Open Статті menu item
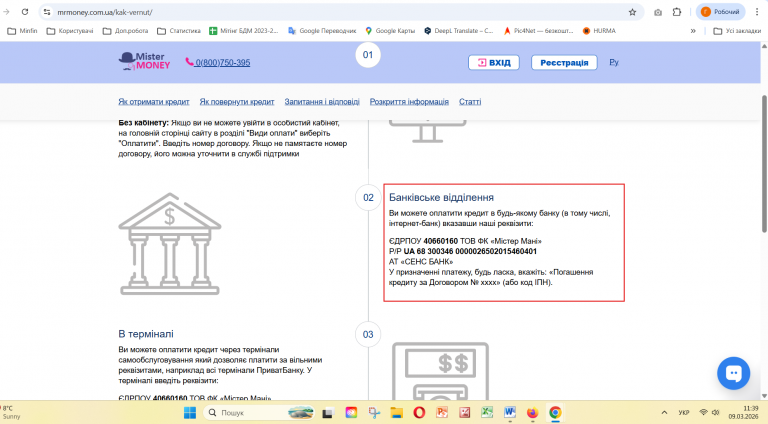Image resolution: width=768 pixels, height=424 pixels. 470,102
